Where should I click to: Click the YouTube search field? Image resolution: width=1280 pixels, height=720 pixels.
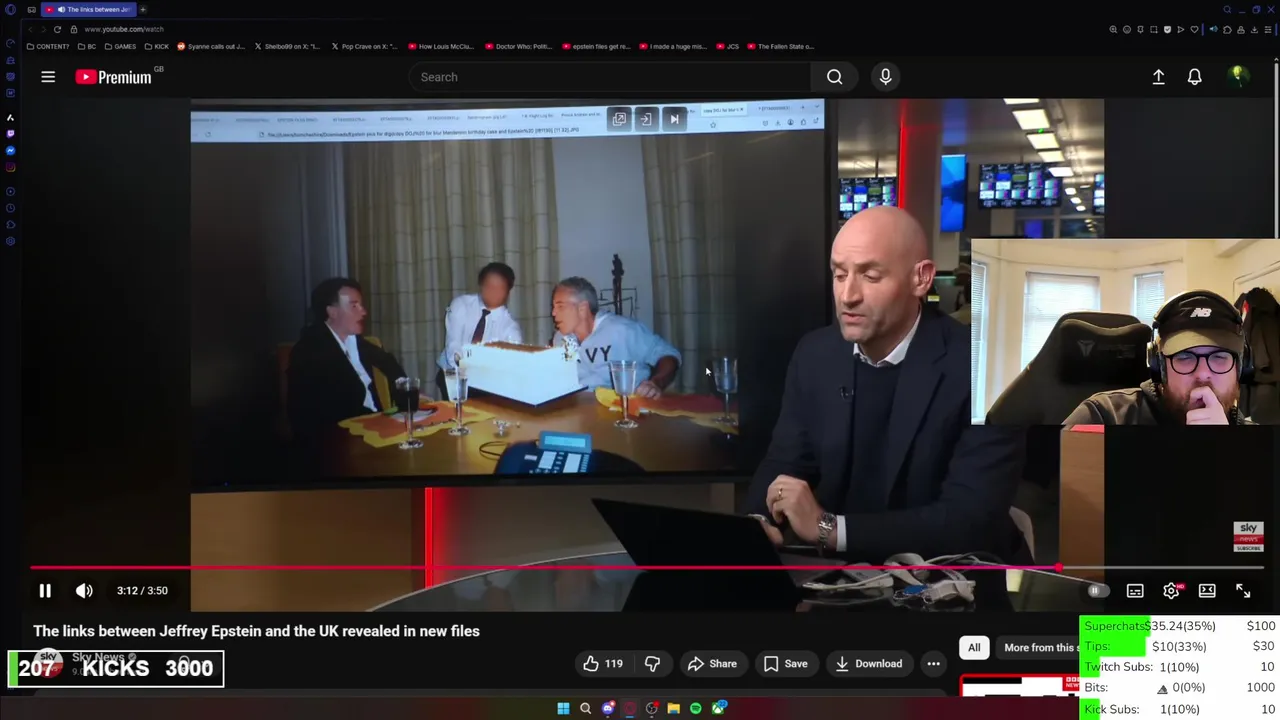pos(610,77)
